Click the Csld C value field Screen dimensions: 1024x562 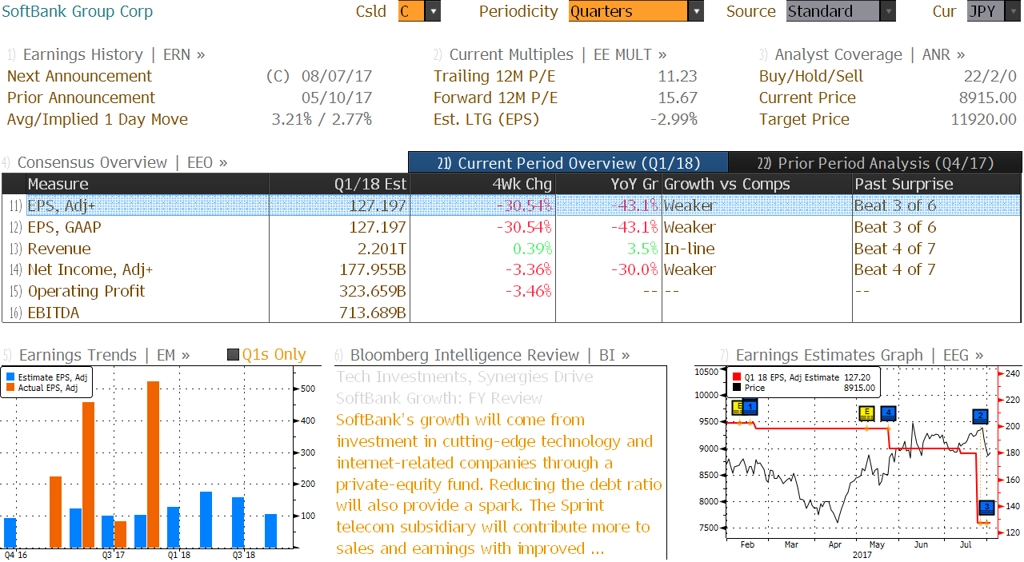411,11
